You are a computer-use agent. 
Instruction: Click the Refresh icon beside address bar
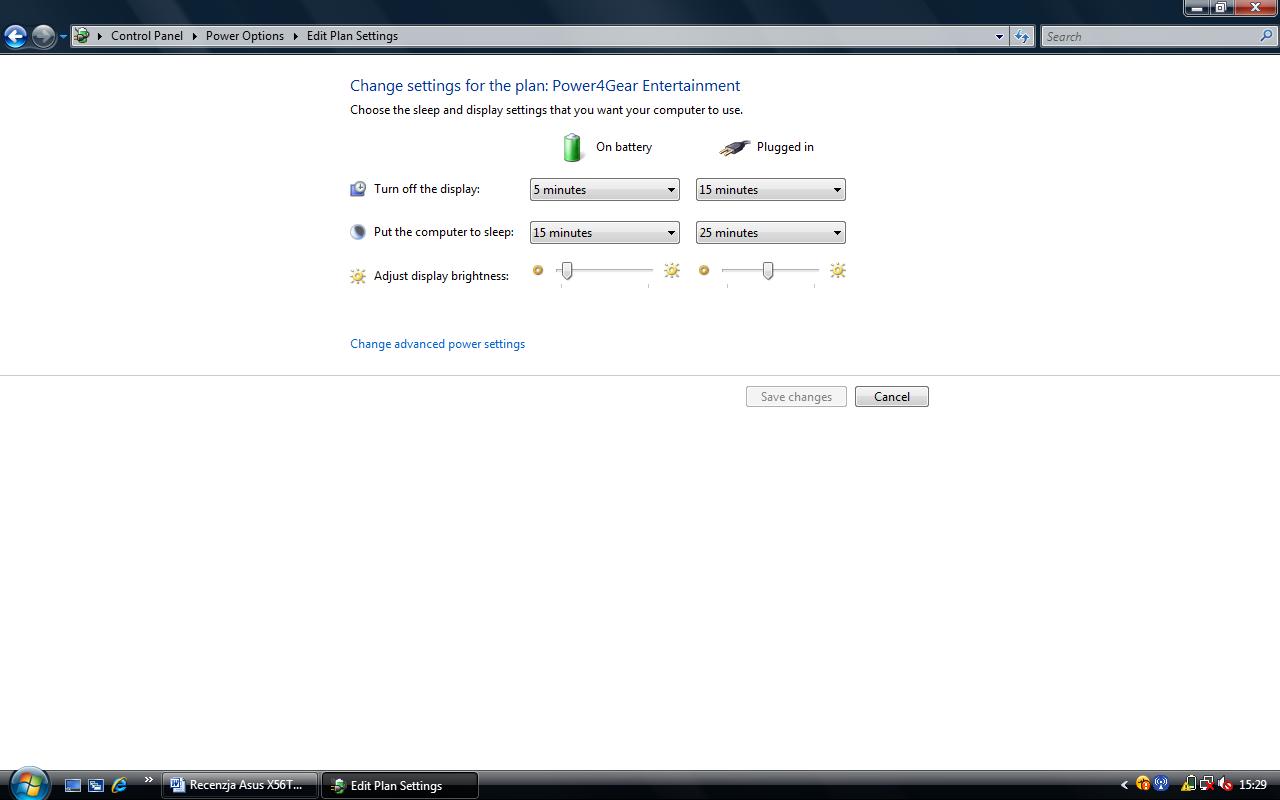click(x=1021, y=37)
